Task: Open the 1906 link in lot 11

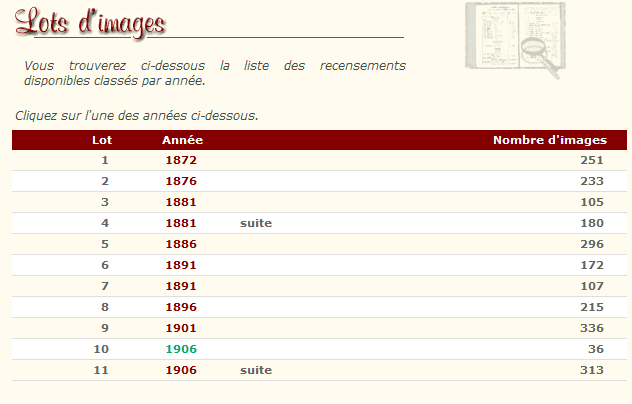Action: (x=181, y=370)
